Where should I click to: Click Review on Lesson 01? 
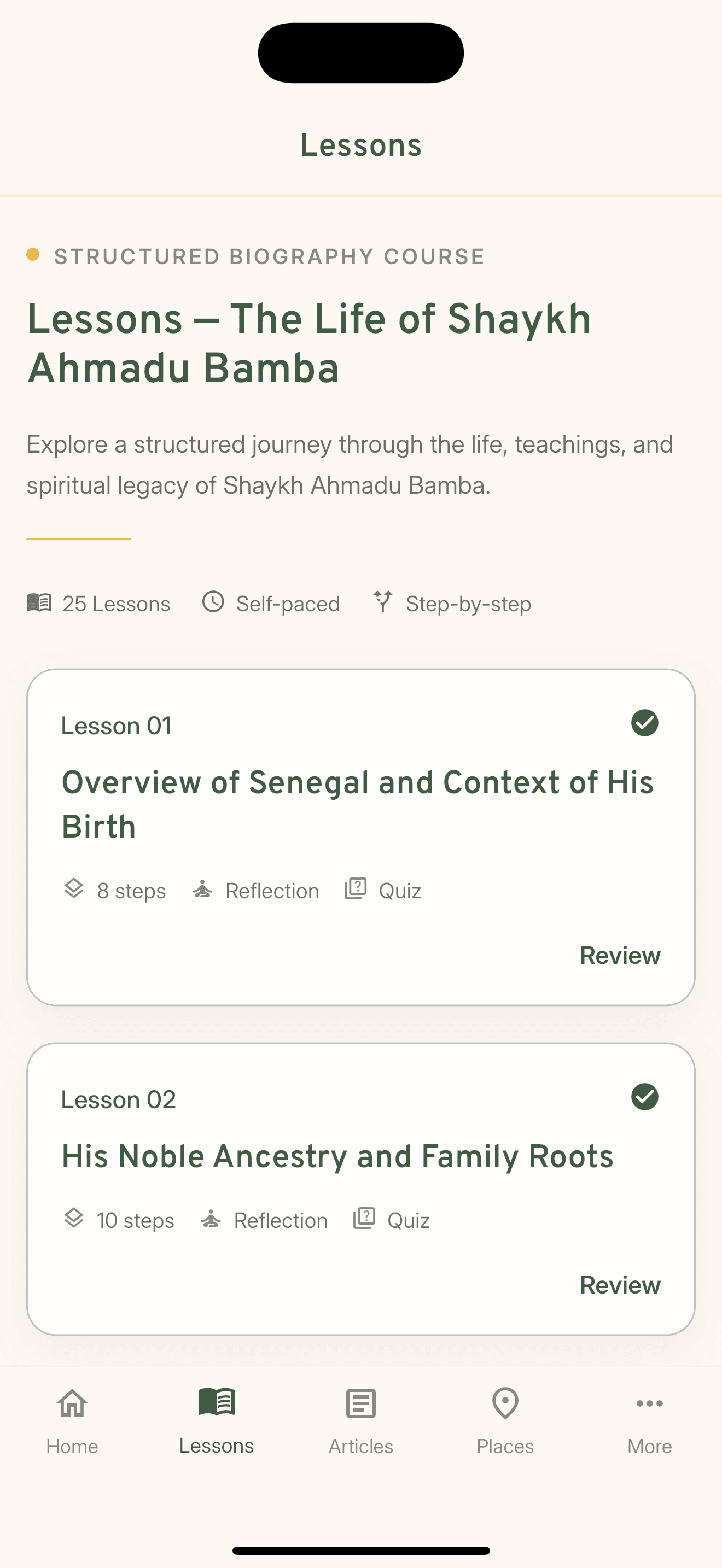[619, 956]
